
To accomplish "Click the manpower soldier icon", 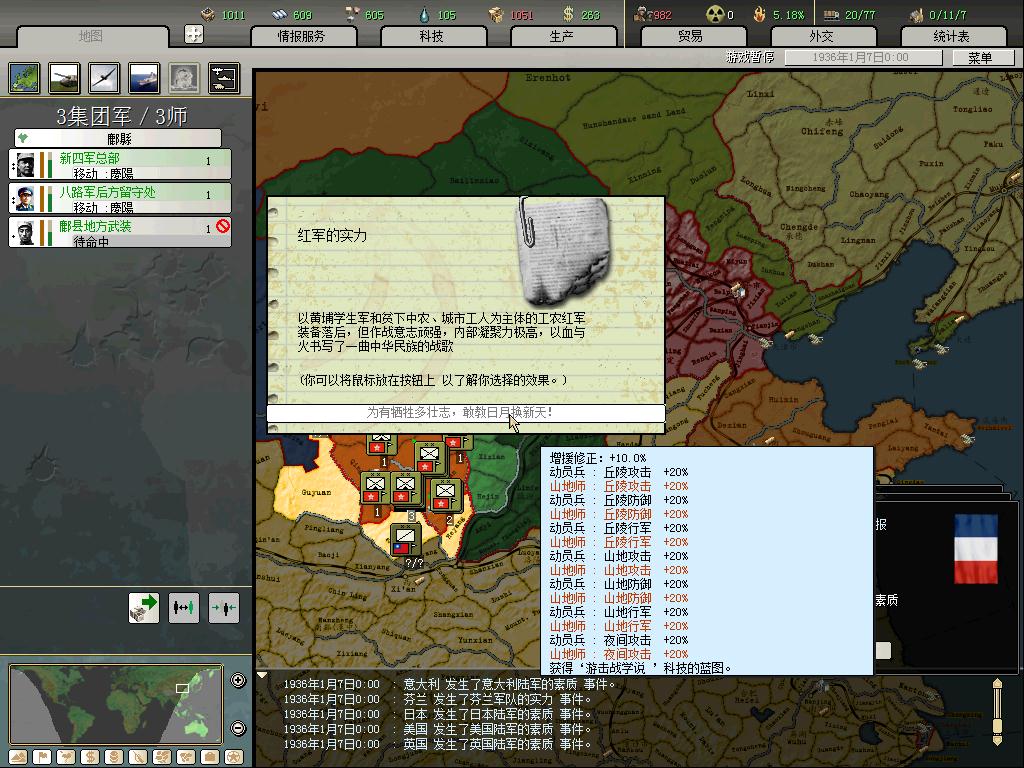I will (641, 14).
